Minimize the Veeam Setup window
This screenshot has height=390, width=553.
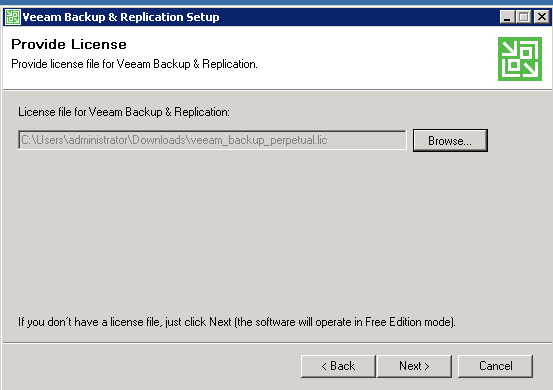507,17
